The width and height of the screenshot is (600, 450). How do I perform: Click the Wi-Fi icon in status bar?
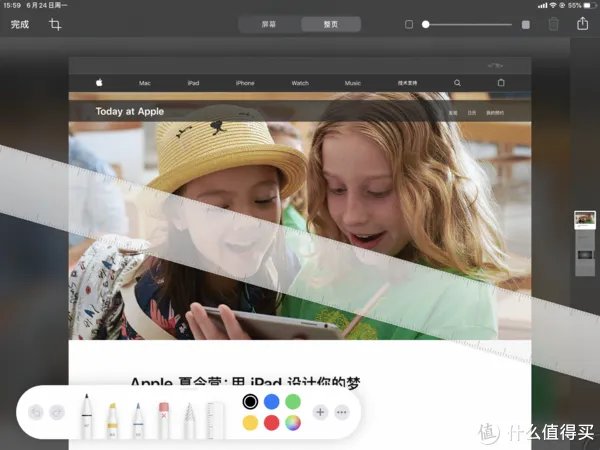coord(553,5)
